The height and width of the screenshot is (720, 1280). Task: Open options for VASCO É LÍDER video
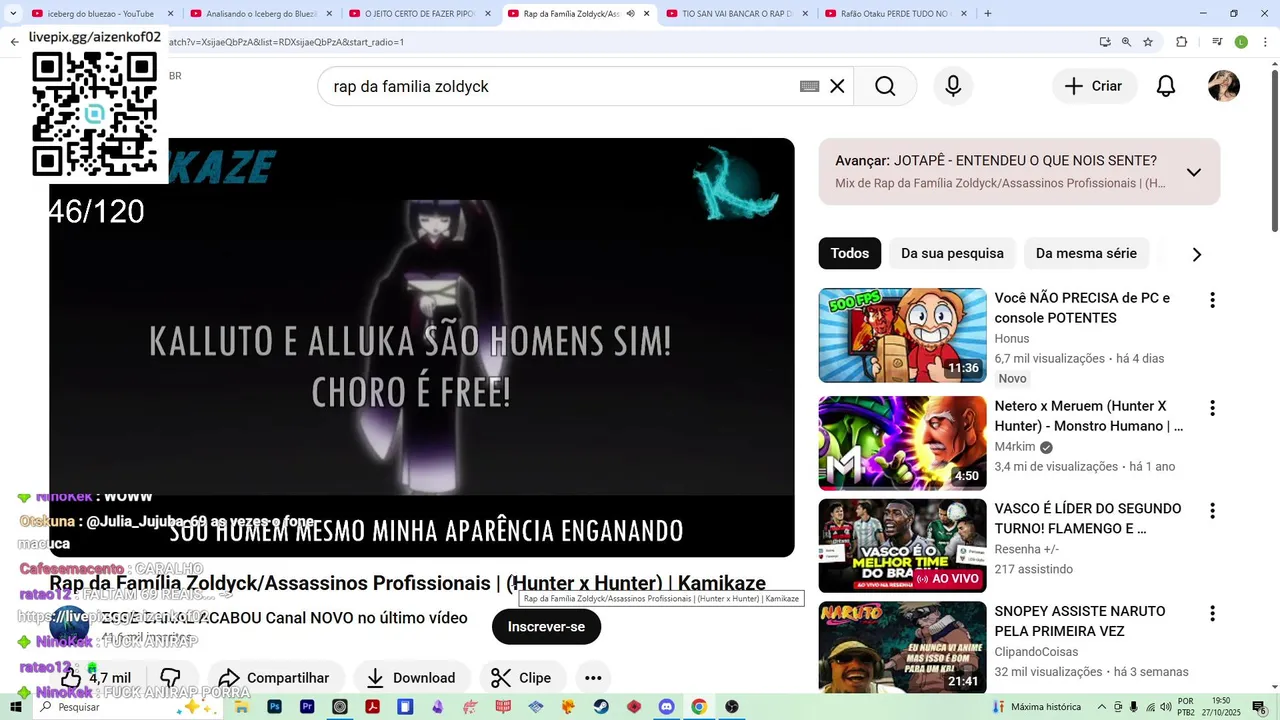pos(1212,511)
